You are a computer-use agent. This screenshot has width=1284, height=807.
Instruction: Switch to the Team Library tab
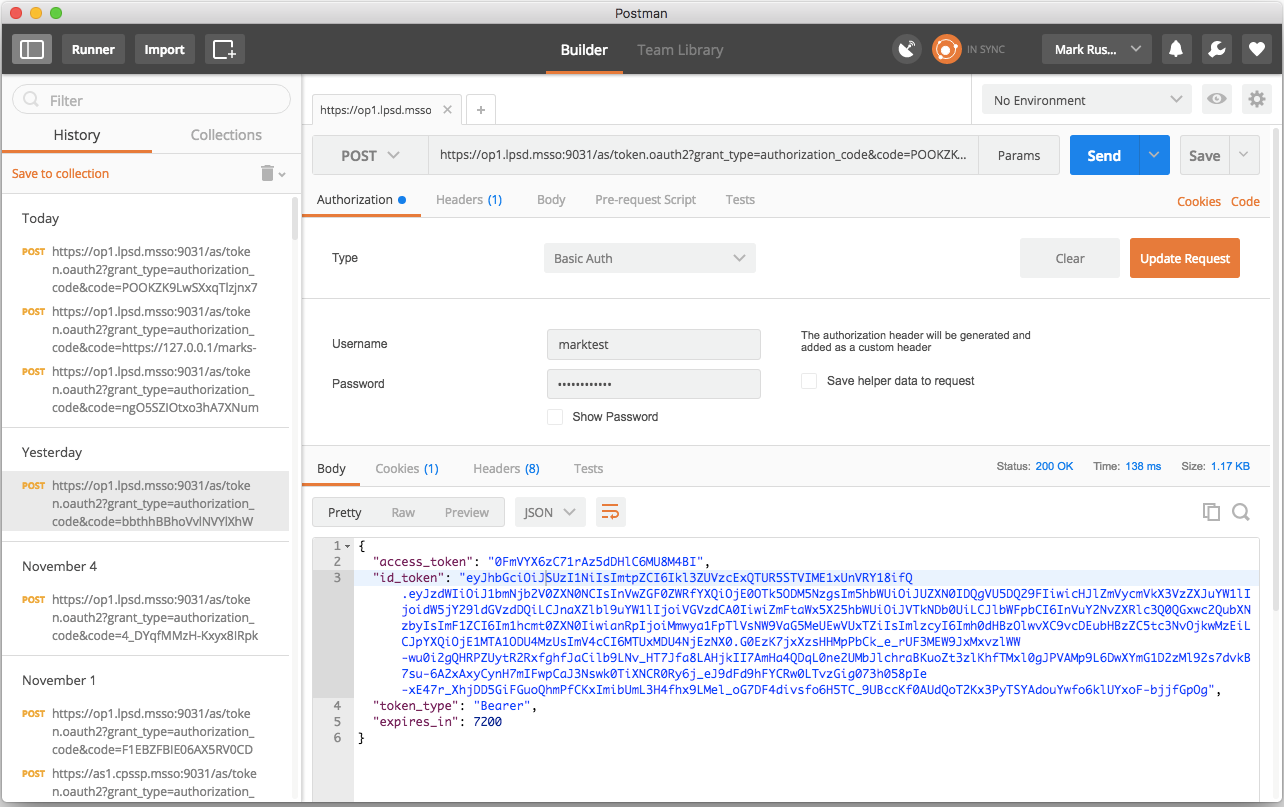(680, 50)
